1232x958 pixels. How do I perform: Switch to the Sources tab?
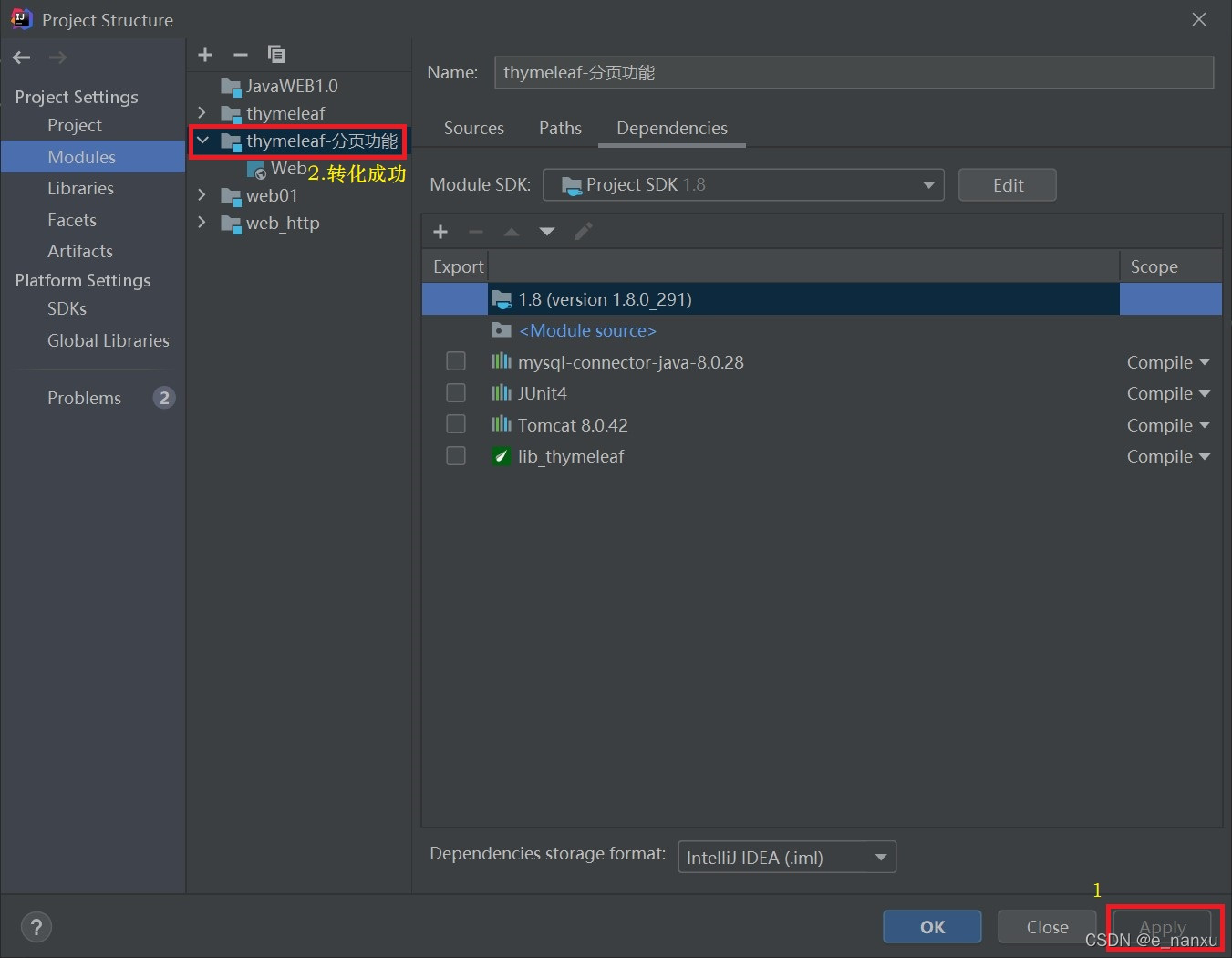[474, 128]
